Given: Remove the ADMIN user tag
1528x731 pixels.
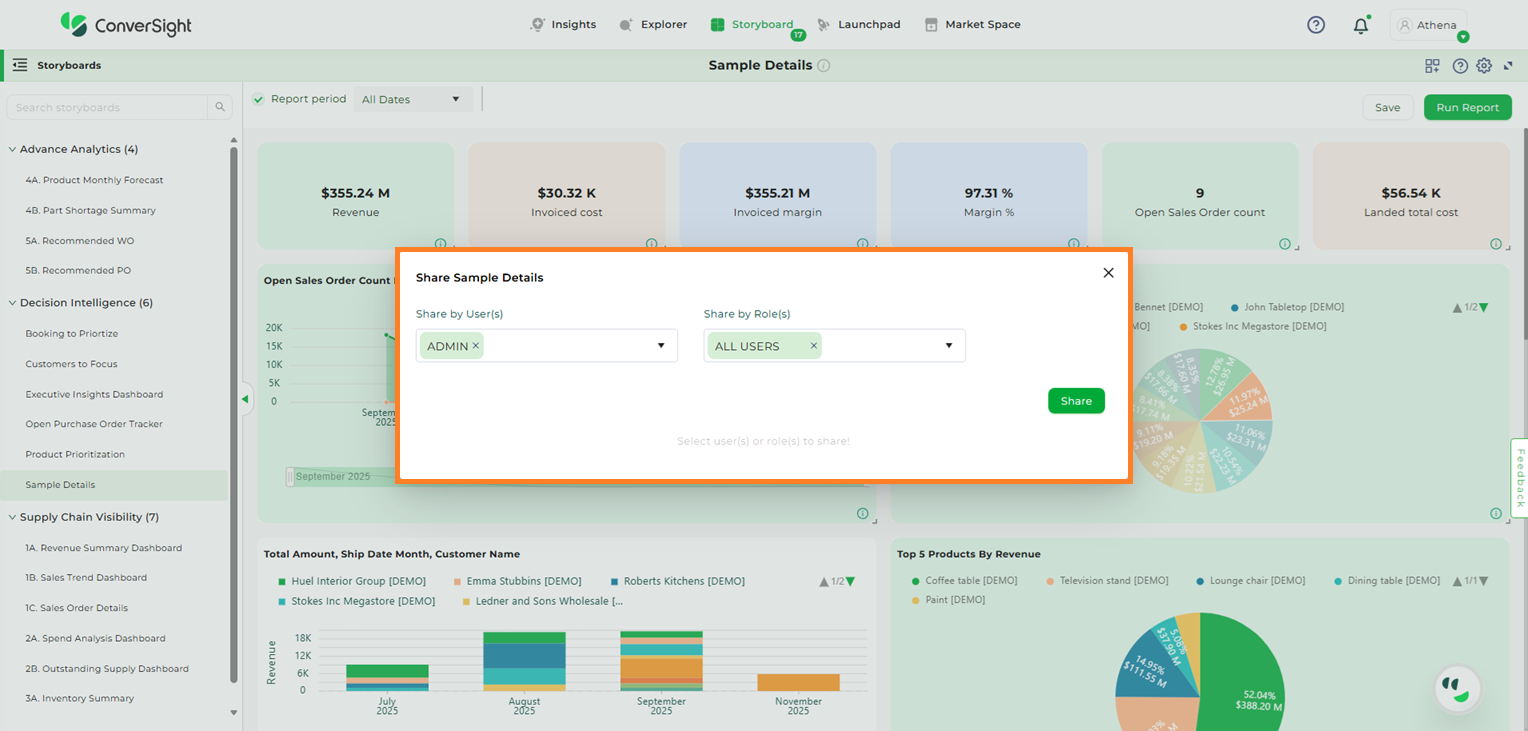Looking at the screenshot, I should [x=476, y=346].
